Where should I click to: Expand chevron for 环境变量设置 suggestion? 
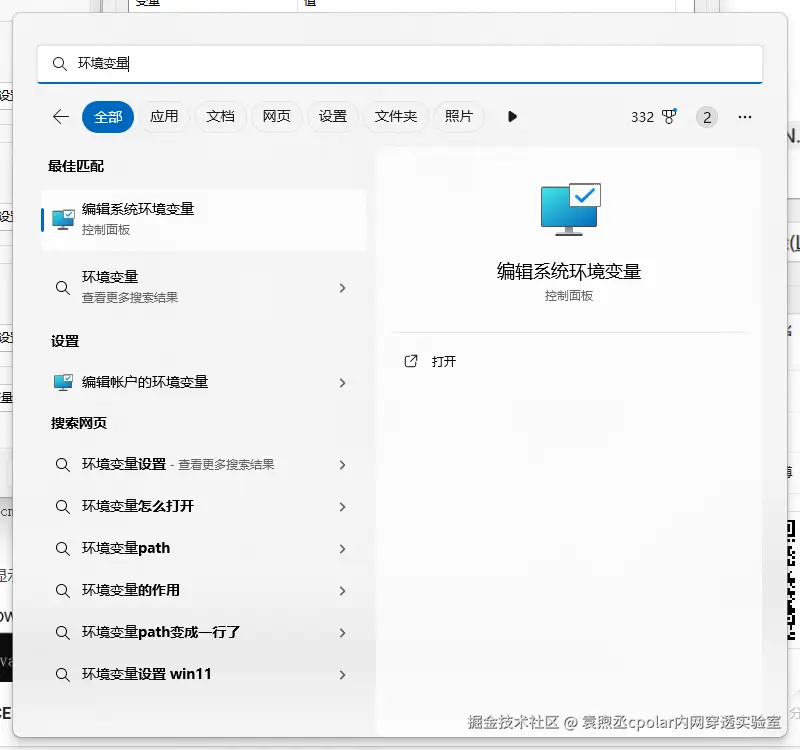point(342,465)
